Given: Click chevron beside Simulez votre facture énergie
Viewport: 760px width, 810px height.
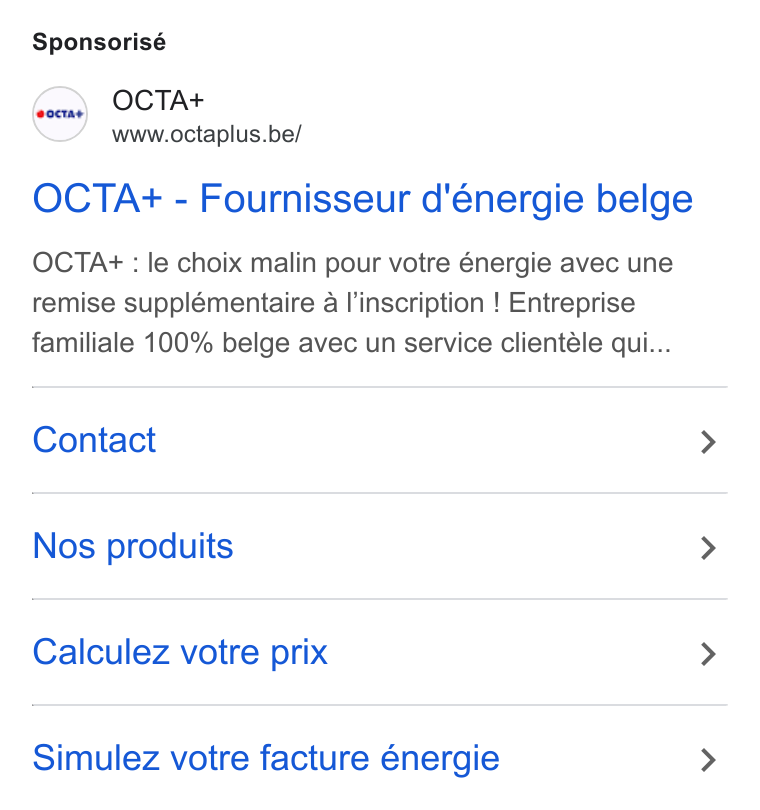Looking at the screenshot, I should pos(708,760).
